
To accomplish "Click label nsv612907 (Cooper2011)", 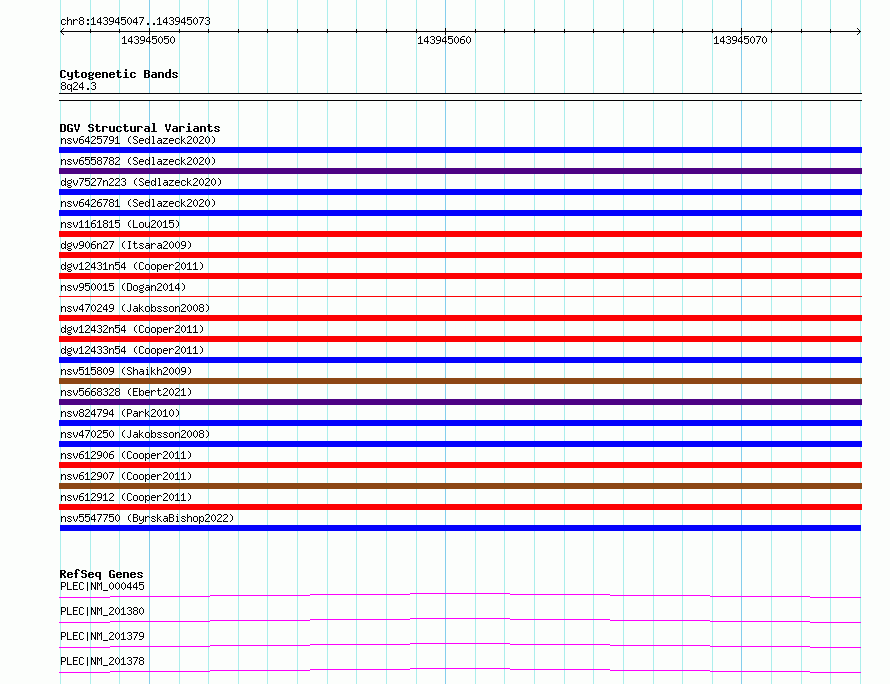I will [126, 476].
